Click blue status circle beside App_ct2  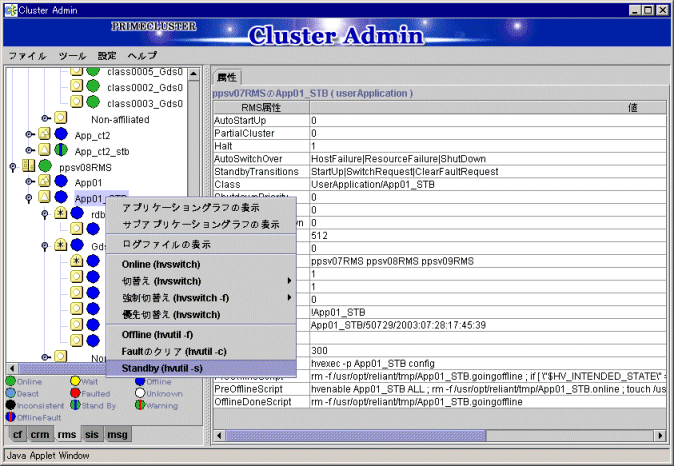point(61,134)
